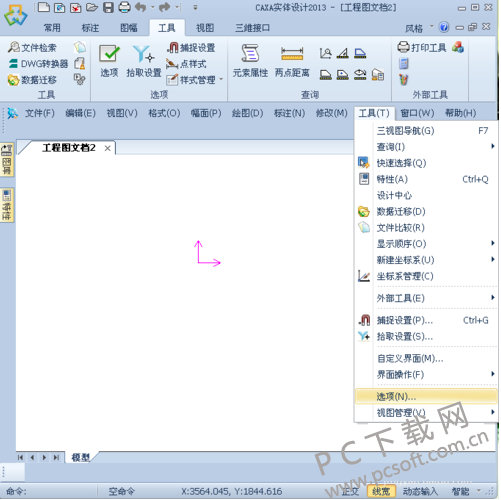Click the quick access toolbar customize arrow

tap(195, 7)
